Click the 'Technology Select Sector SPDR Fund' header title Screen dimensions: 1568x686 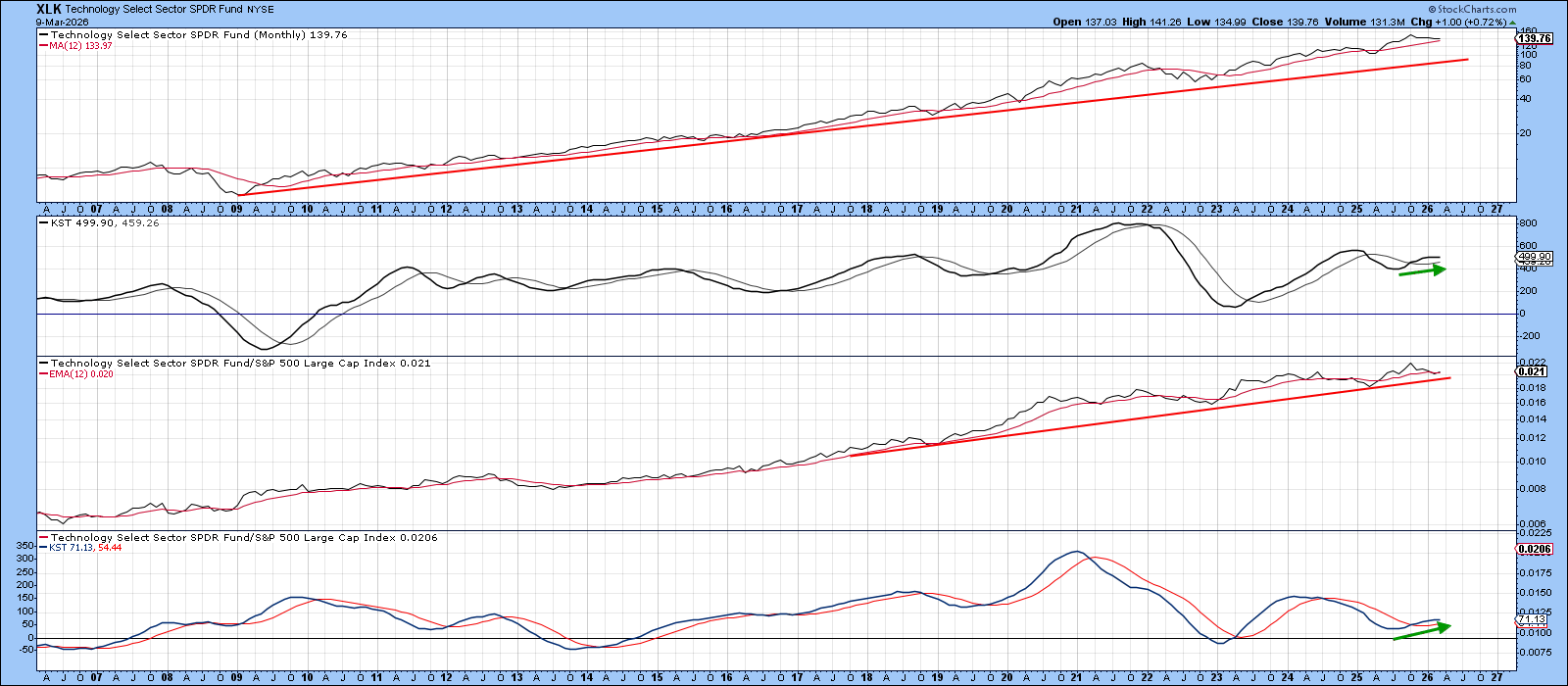(x=155, y=10)
